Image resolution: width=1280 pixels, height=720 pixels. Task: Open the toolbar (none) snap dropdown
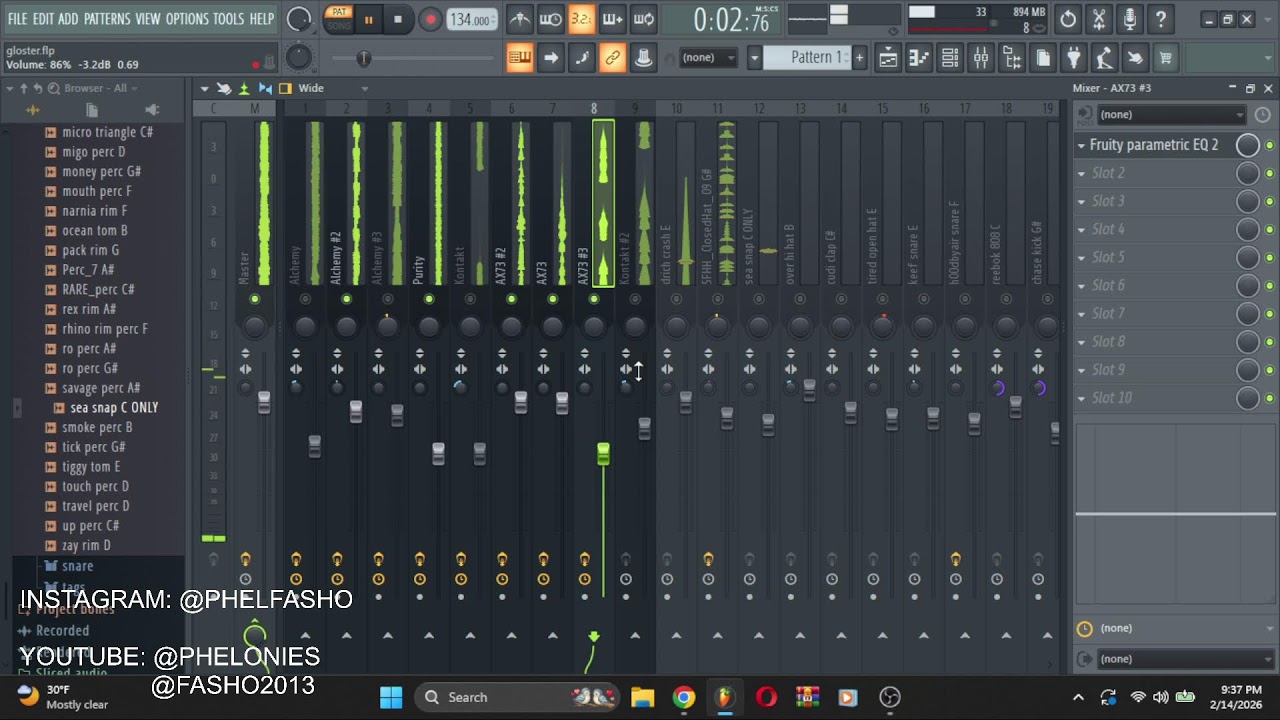click(709, 58)
